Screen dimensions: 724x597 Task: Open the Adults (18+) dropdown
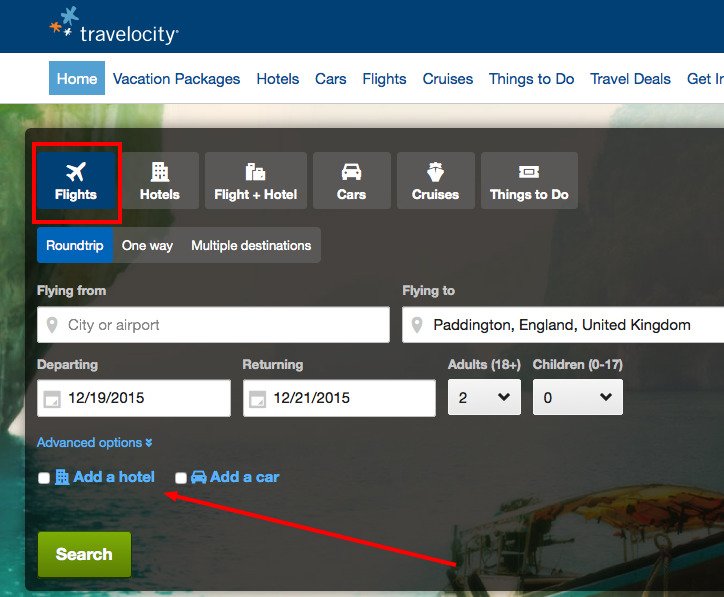pyautogui.click(x=484, y=397)
